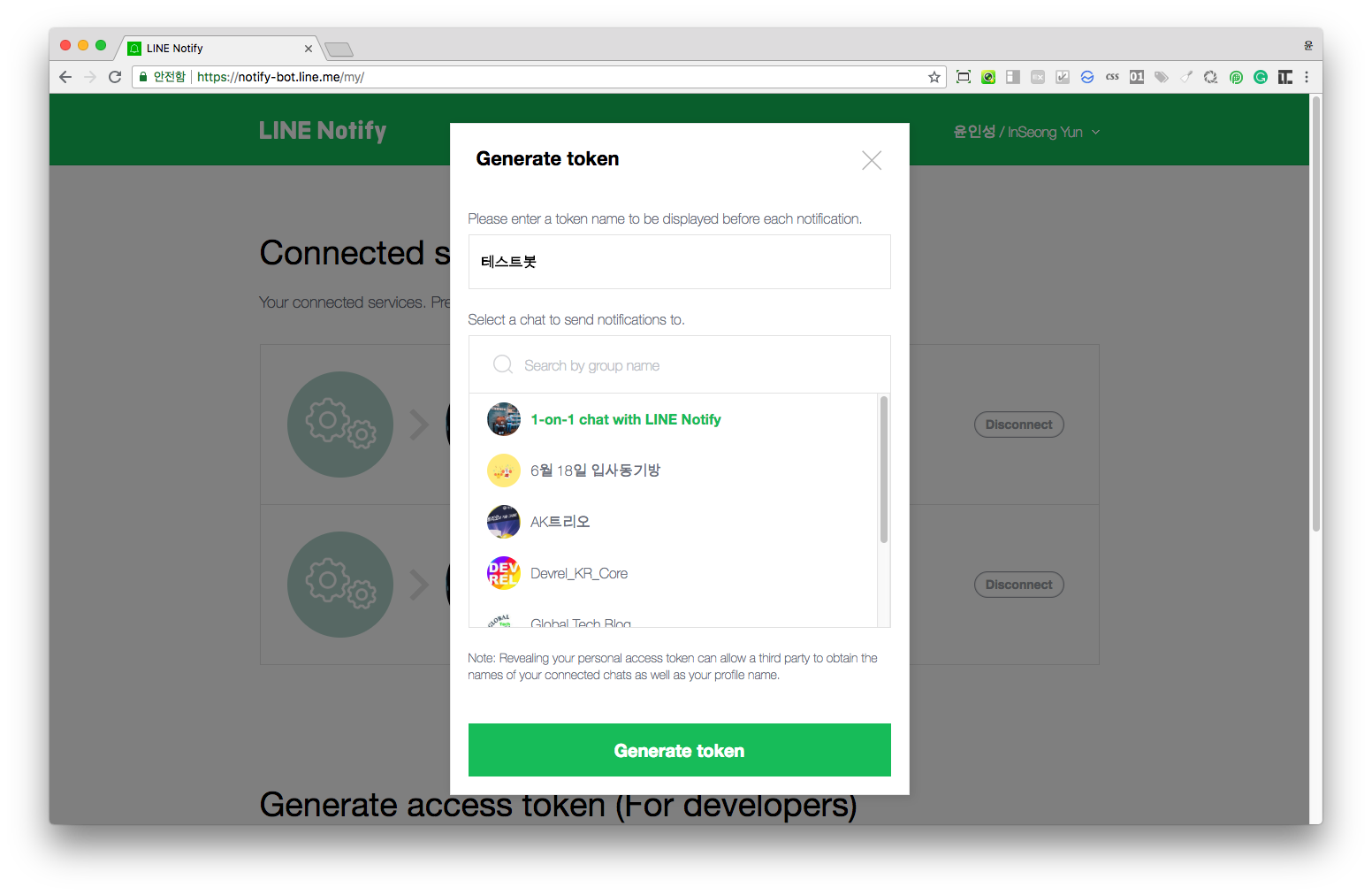Bookmark this page with star icon
This screenshot has height=895, width=1372.
point(934,77)
